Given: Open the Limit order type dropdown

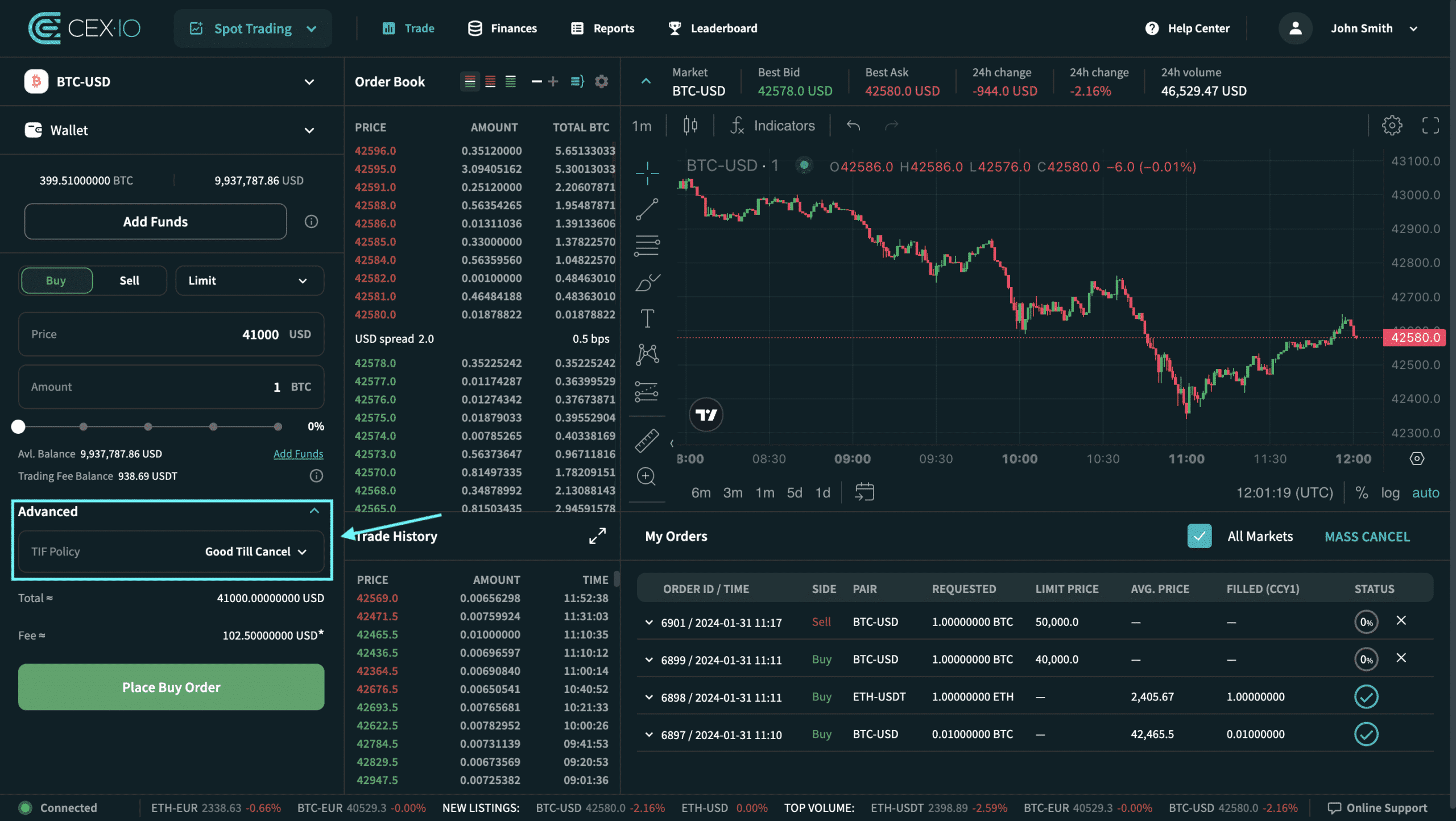Looking at the screenshot, I should pyautogui.click(x=249, y=280).
